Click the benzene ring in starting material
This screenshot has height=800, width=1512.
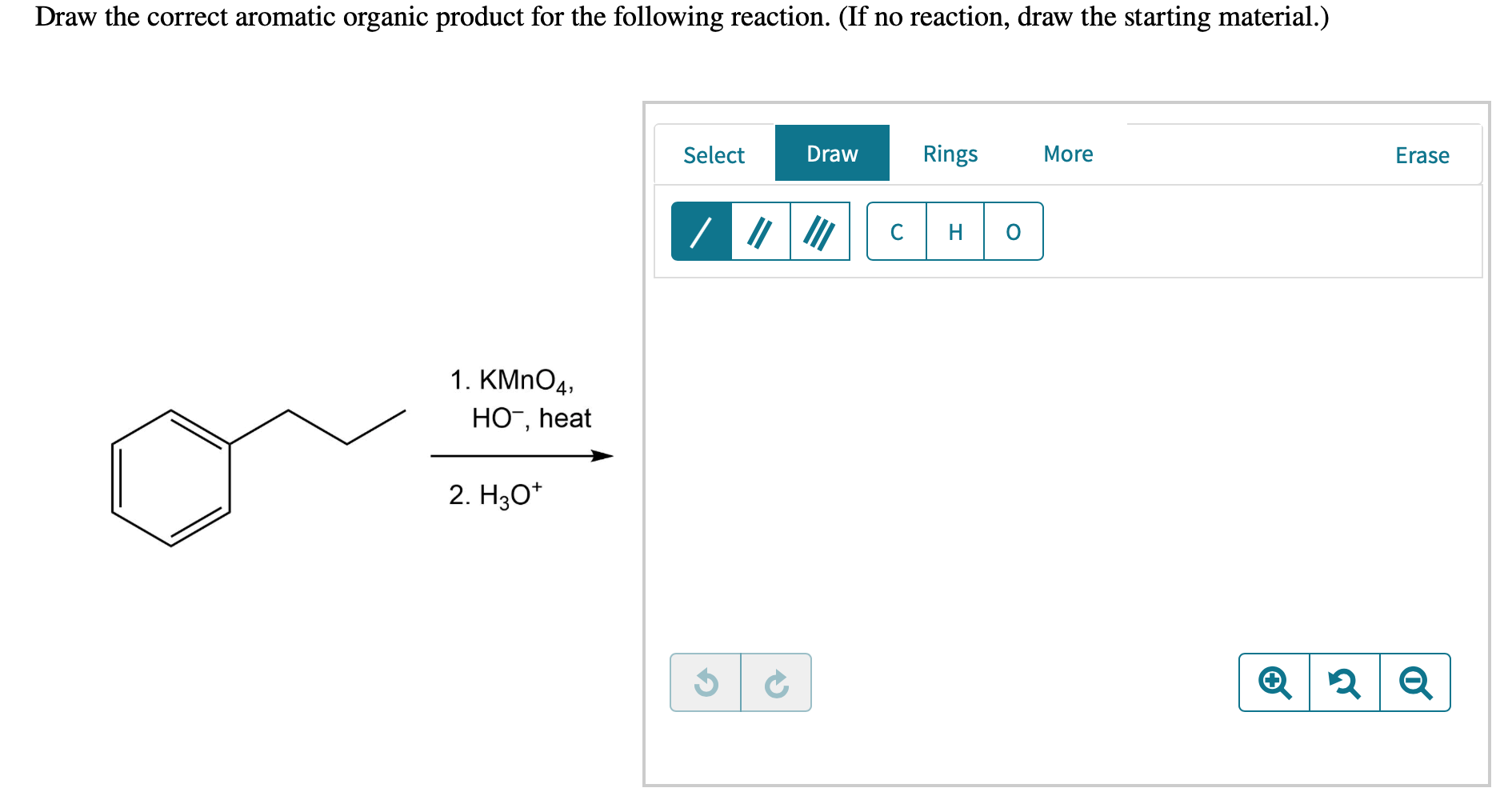pyautogui.click(x=171, y=478)
